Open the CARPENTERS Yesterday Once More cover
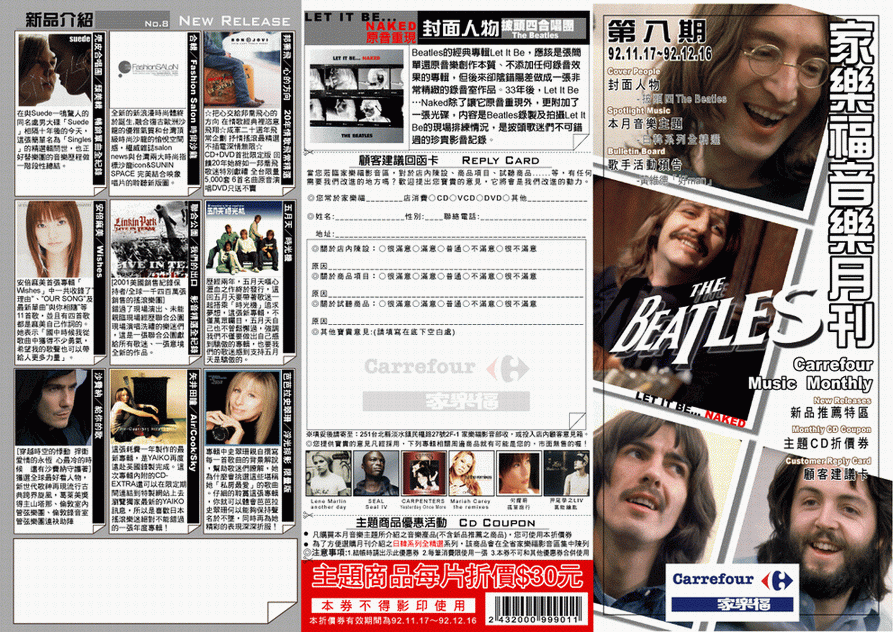 pos(423,474)
